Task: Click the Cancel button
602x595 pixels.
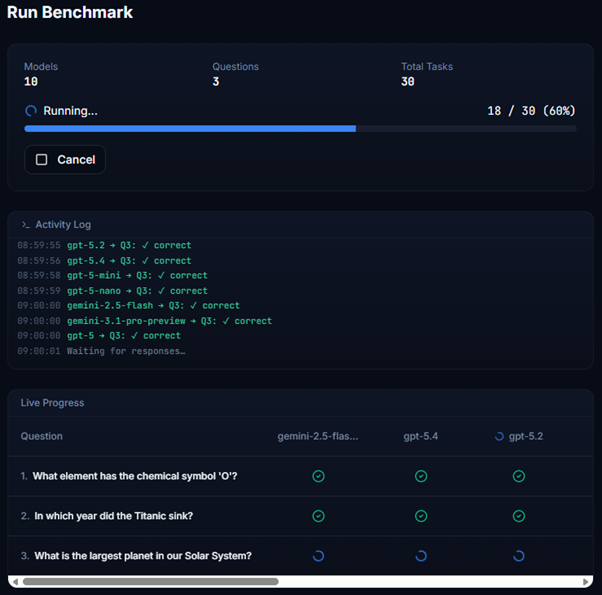Action: (65, 159)
